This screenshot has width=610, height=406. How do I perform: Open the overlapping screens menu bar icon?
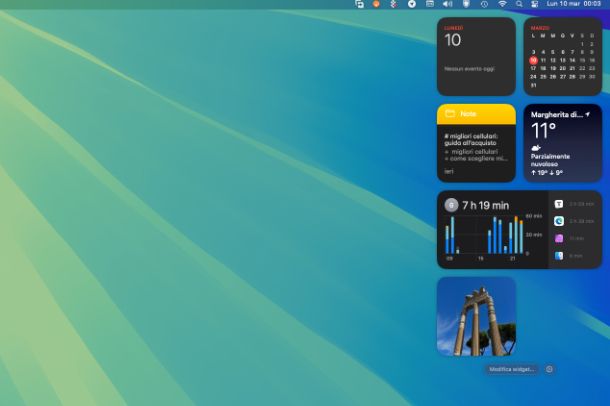pos(359,4)
